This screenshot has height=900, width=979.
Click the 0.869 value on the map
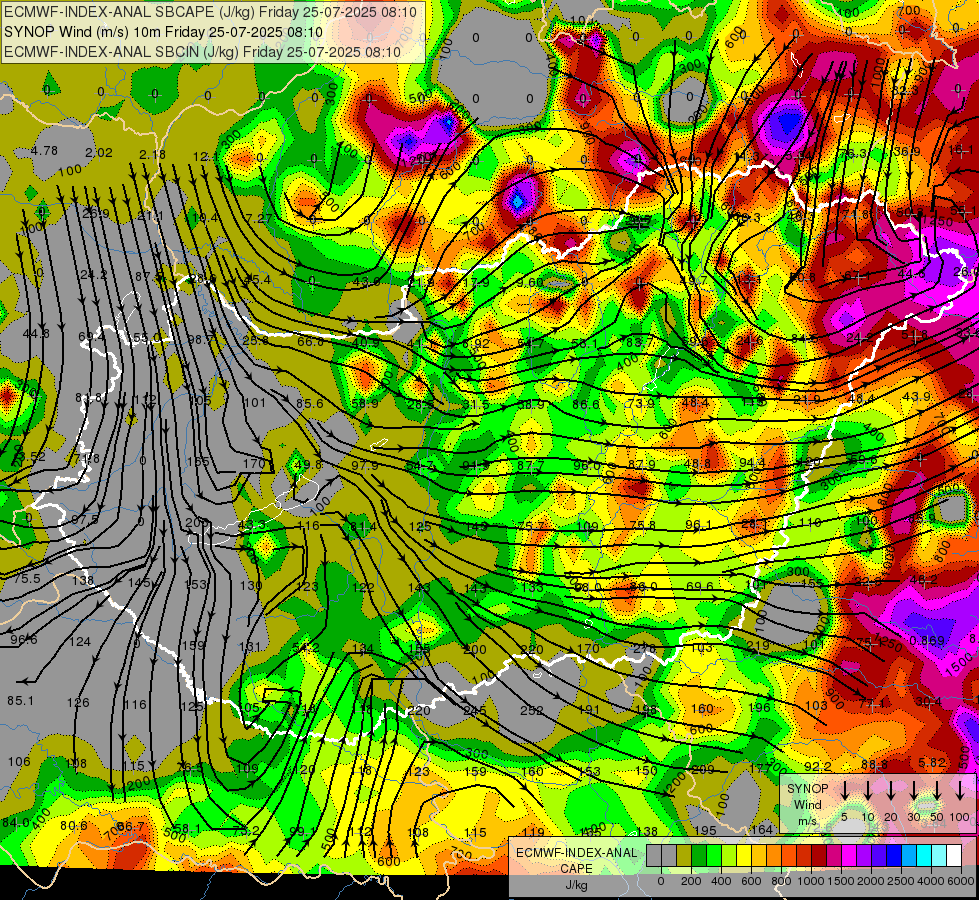pos(927,641)
